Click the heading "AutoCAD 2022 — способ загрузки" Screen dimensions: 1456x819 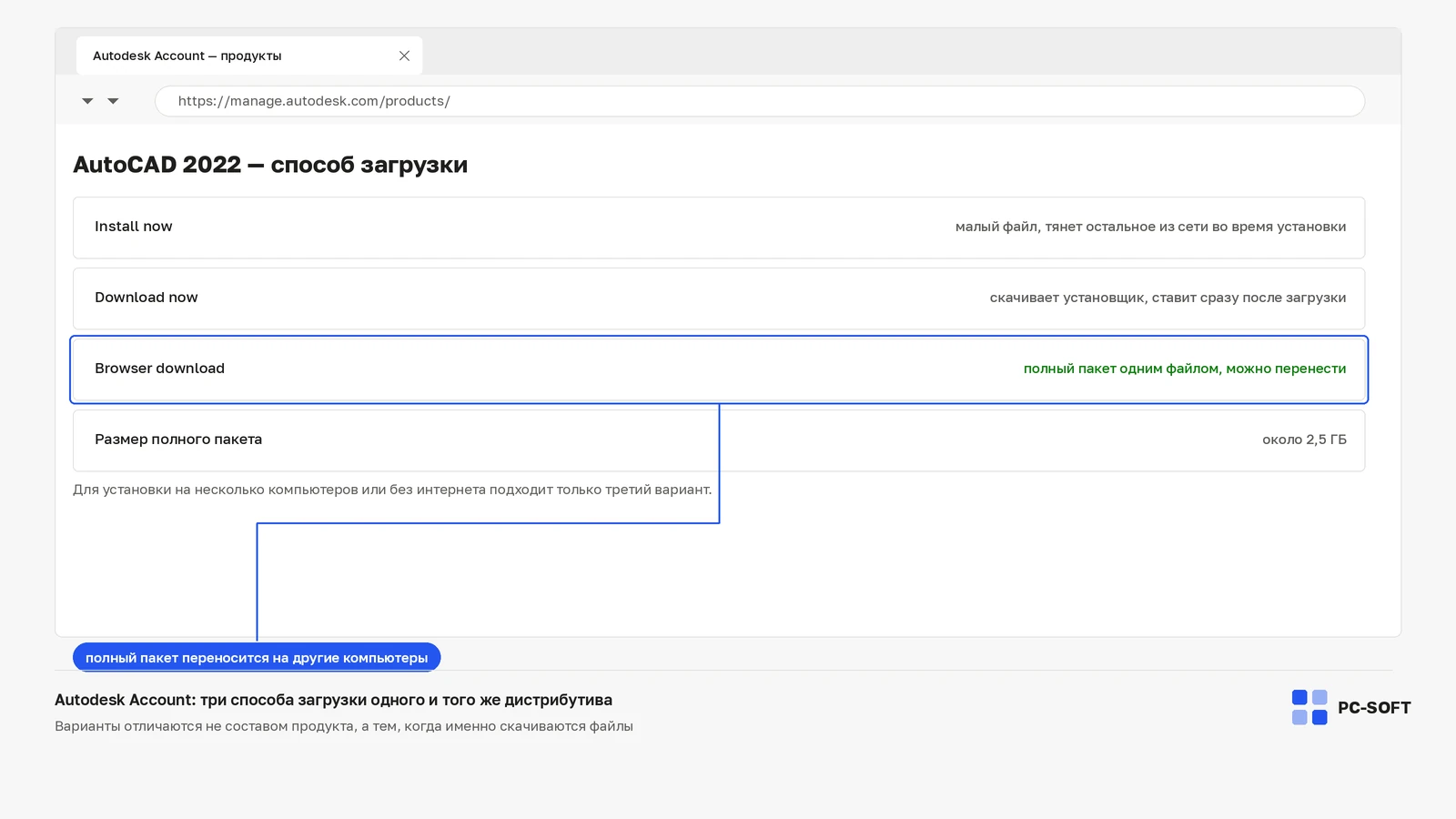[x=270, y=165]
